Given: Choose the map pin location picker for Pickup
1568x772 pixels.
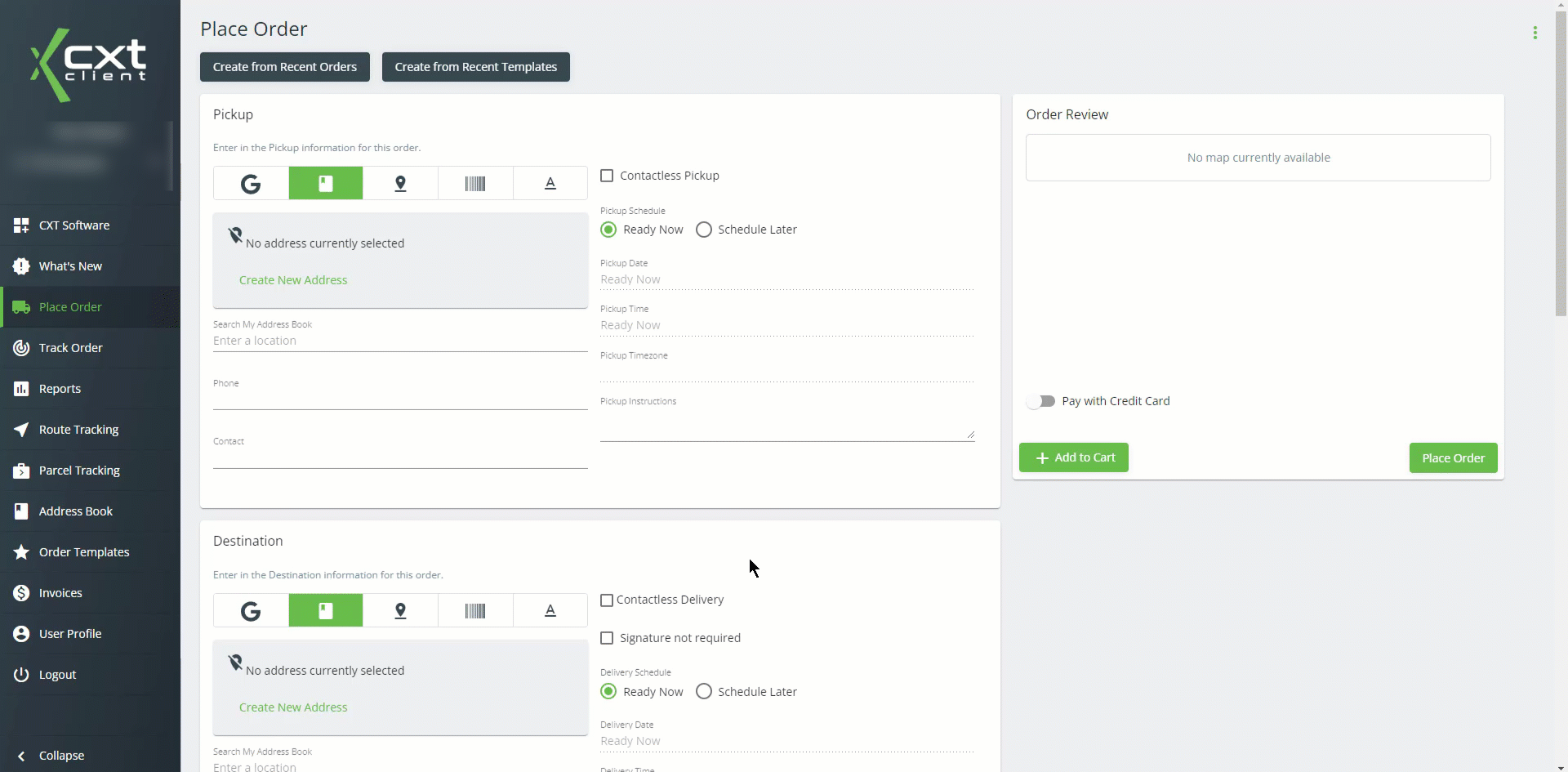Looking at the screenshot, I should point(400,183).
